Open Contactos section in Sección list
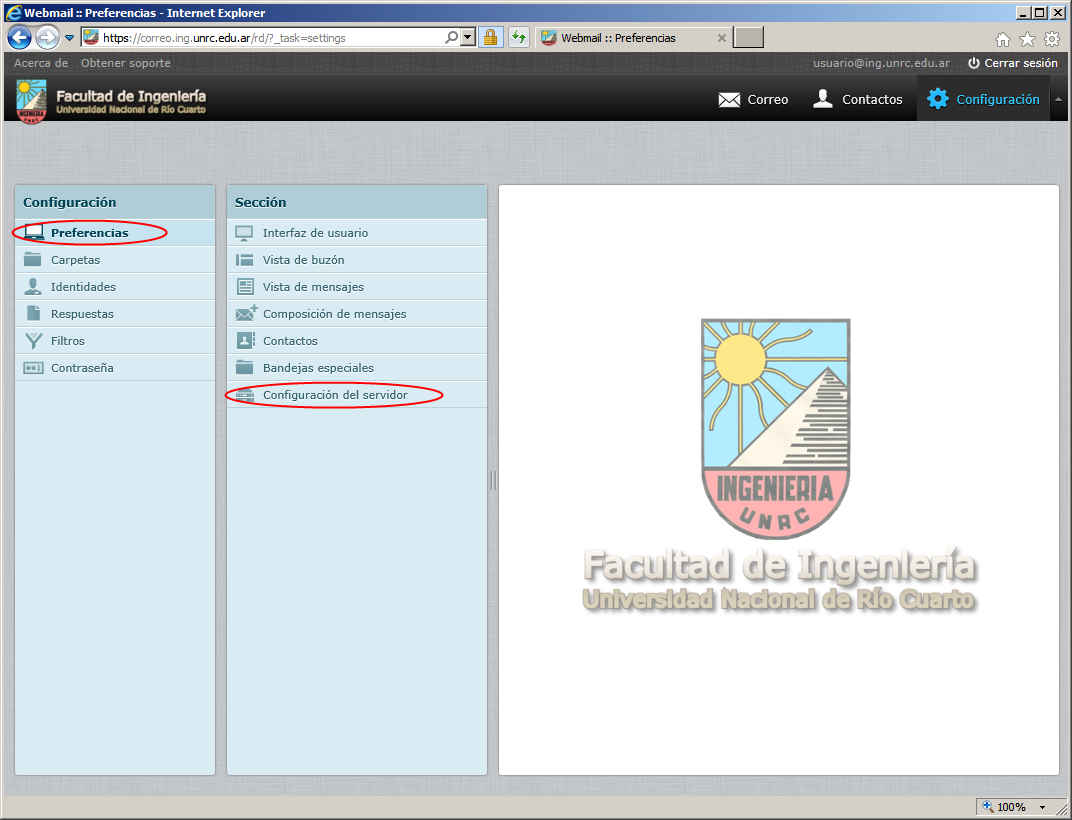Screen dimensions: 1072x820 pyautogui.click(x=357, y=341)
